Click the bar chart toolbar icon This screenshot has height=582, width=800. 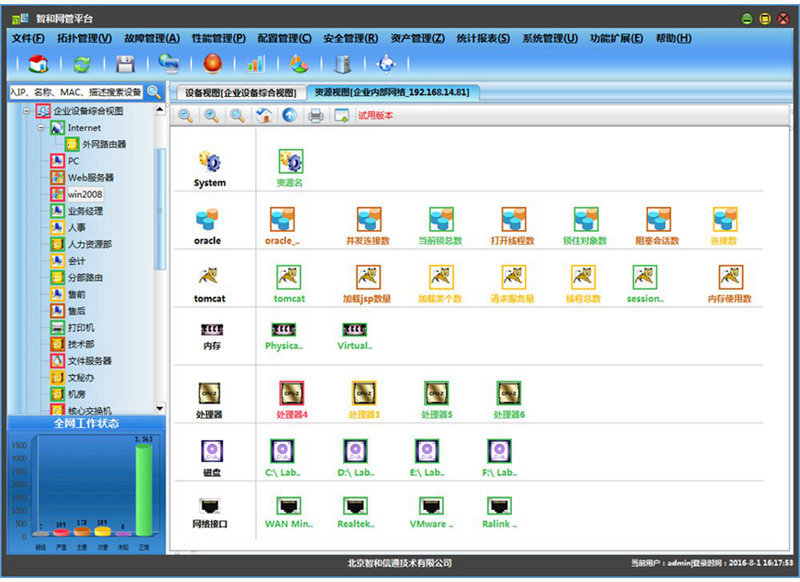(x=256, y=64)
